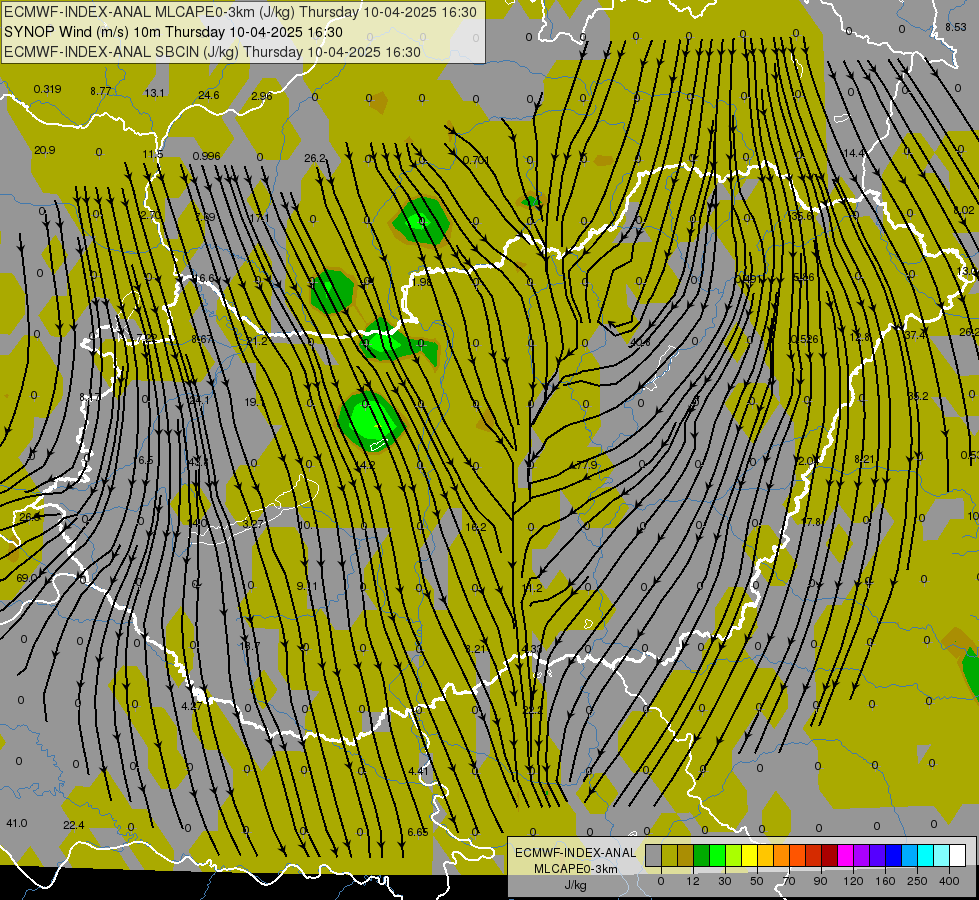Screen dimensions: 979x900
Task: Click the '0.701' value on the map
Action: point(476,160)
